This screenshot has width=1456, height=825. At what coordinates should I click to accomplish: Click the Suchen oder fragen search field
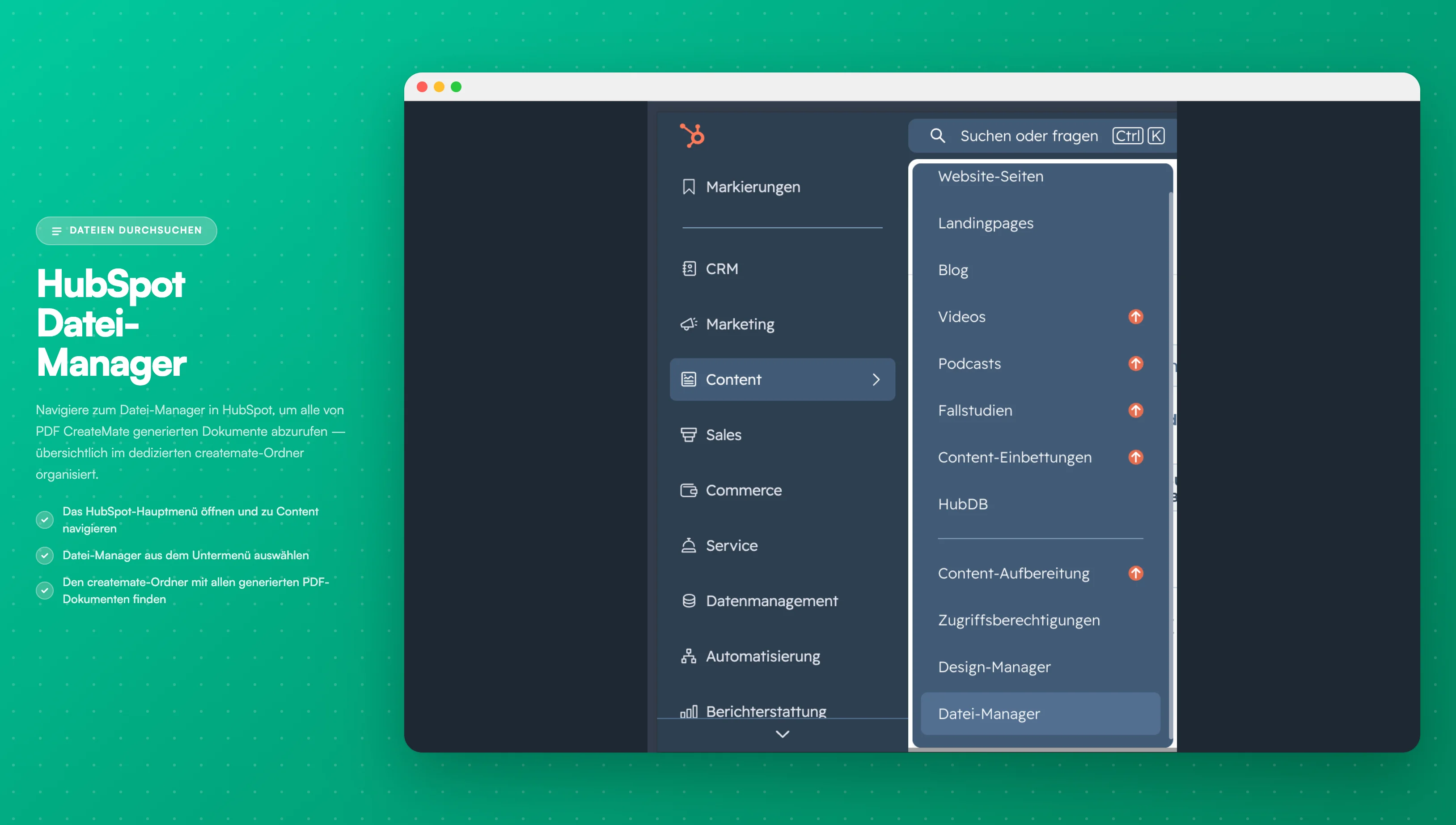[x=1042, y=136]
